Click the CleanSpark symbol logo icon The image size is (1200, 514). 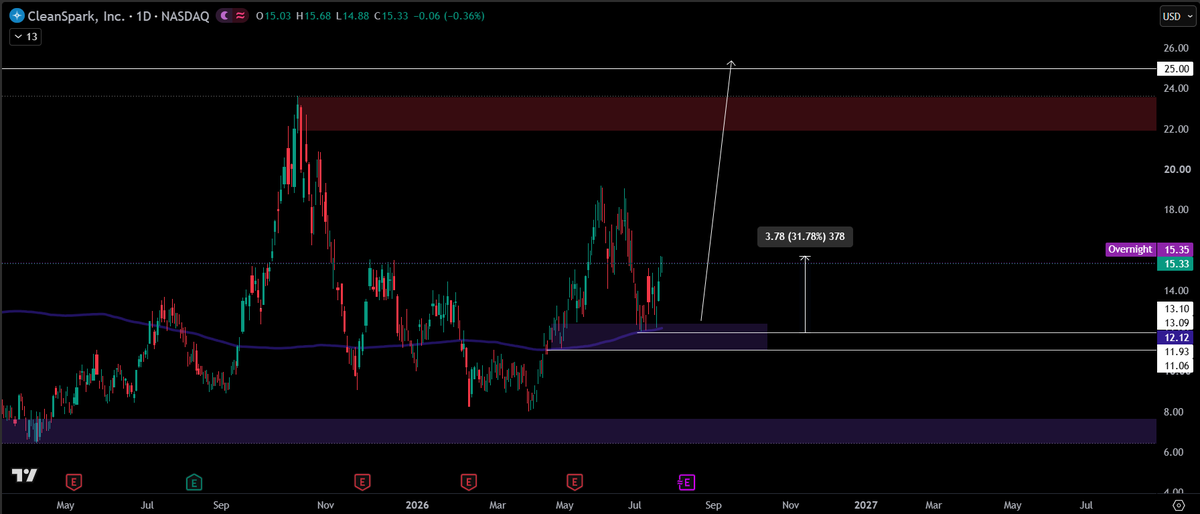tap(16, 16)
